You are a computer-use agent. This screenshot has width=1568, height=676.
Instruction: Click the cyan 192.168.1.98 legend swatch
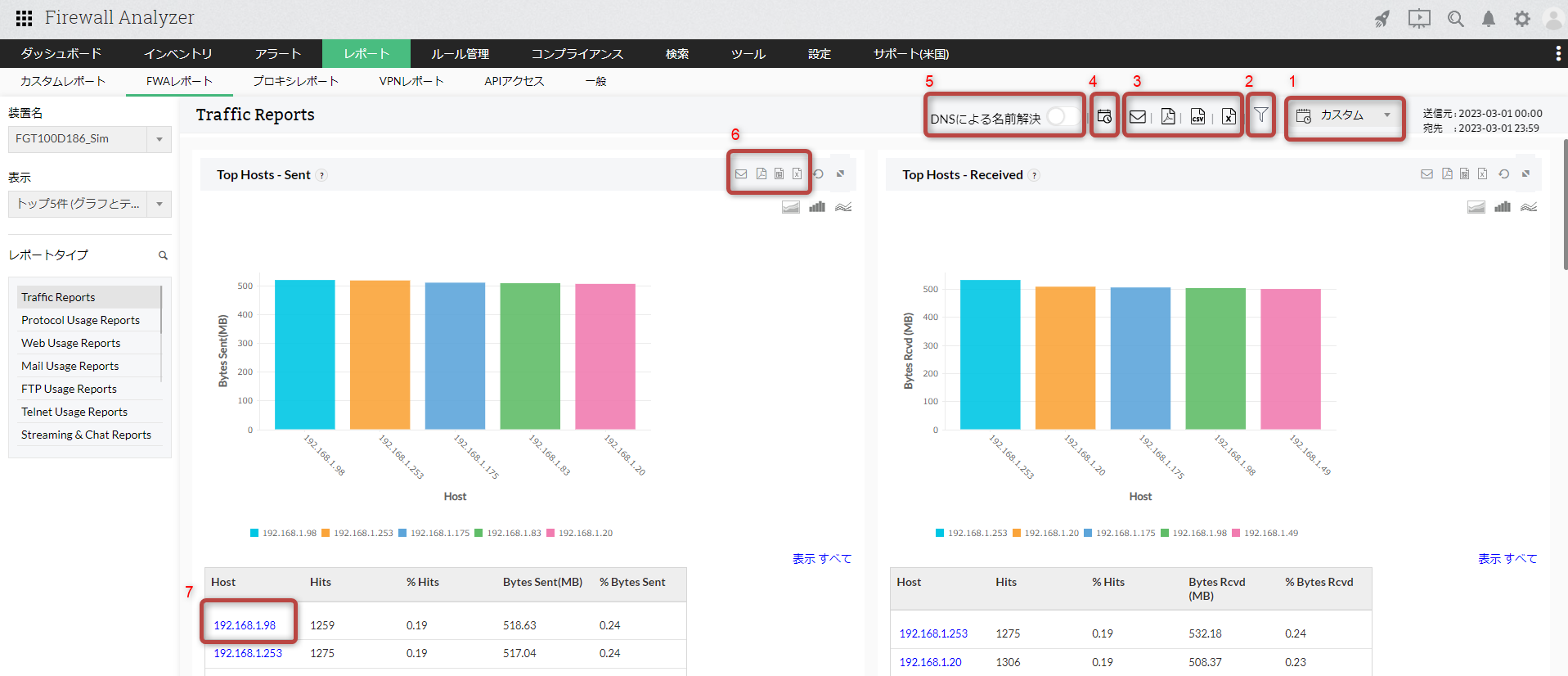tap(254, 533)
